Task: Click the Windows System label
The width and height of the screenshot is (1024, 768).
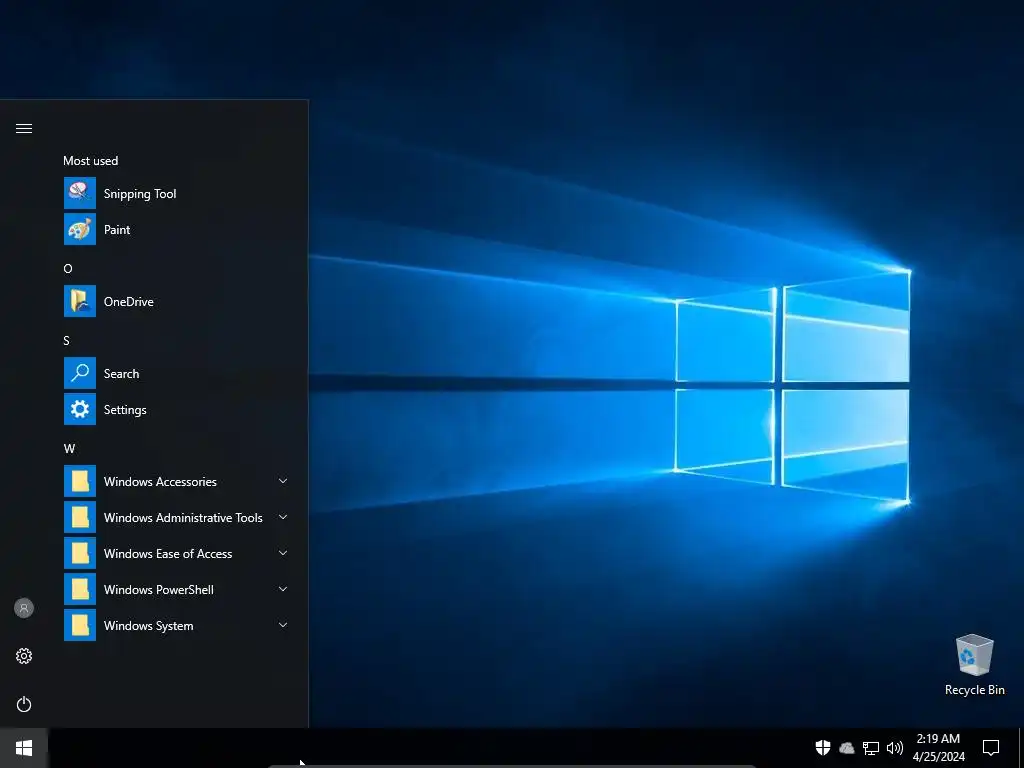Action: pos(148,626)
